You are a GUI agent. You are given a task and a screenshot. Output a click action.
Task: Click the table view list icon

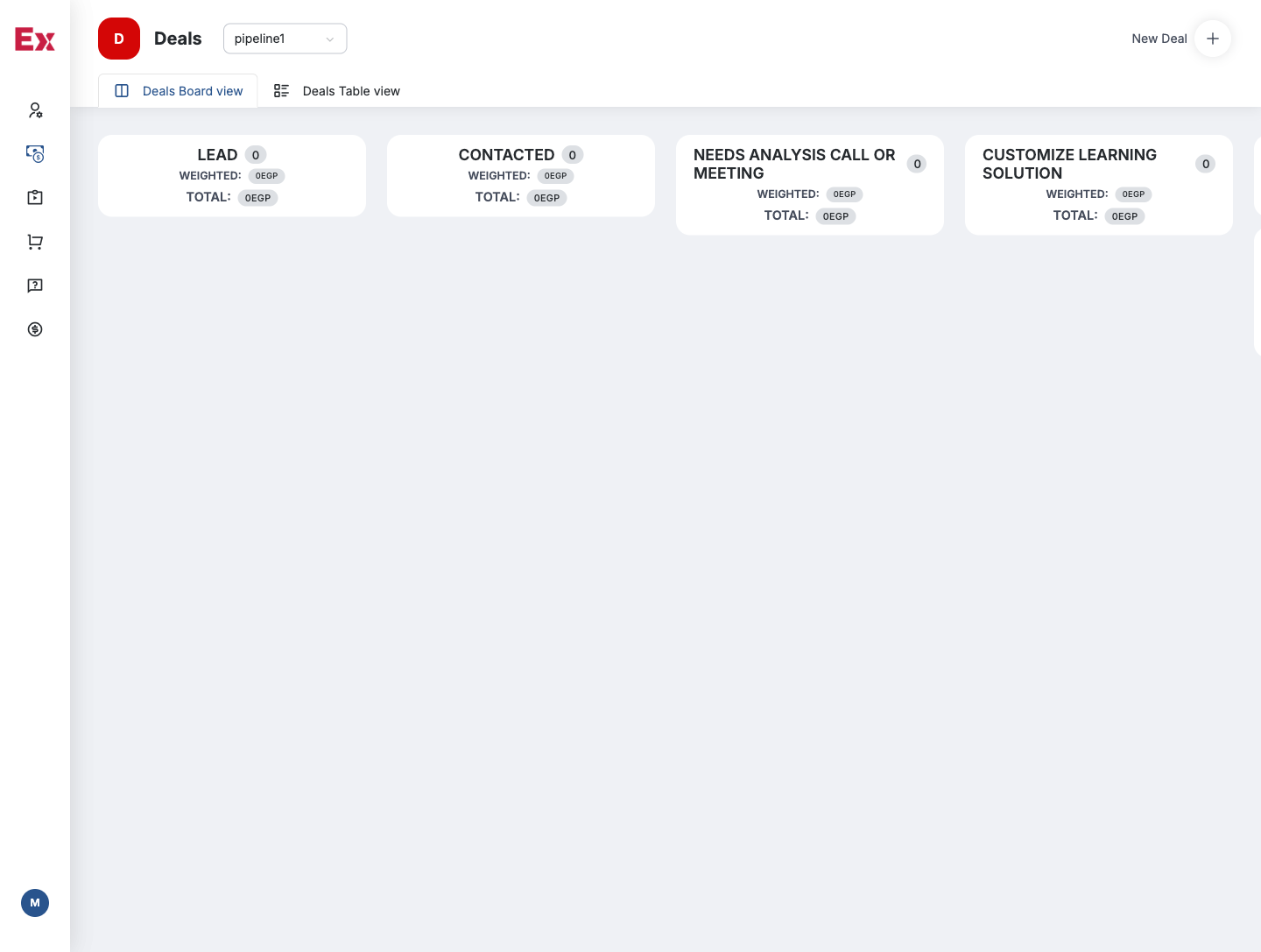(281, 91)
